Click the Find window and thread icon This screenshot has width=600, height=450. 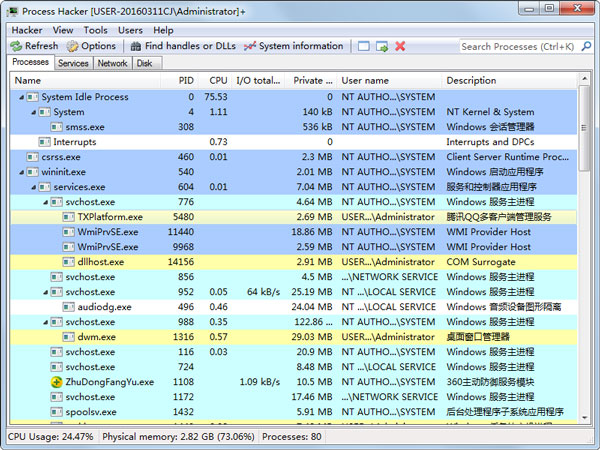coord(382,46)
